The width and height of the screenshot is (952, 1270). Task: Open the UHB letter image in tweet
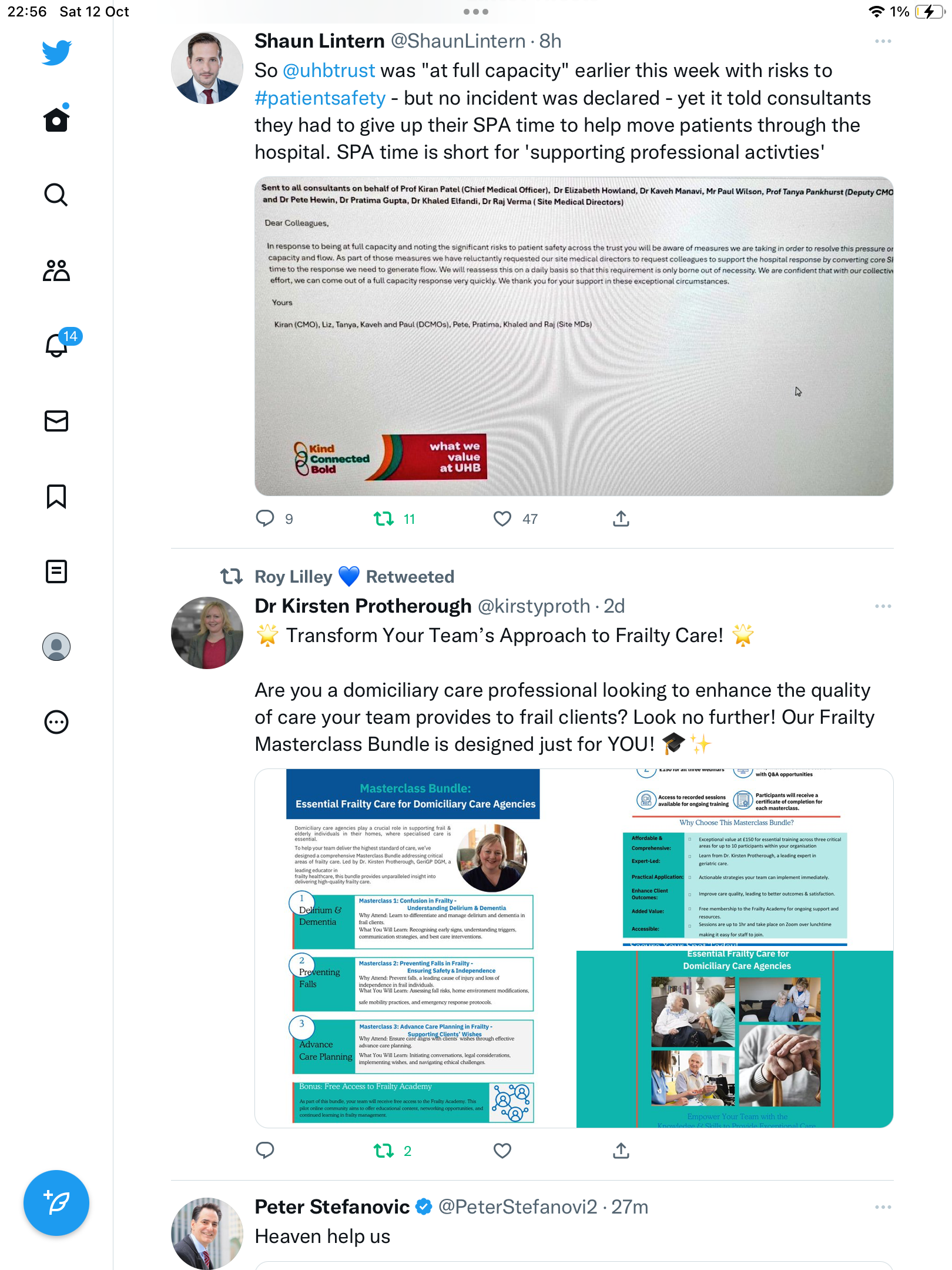tap(574, 336)
